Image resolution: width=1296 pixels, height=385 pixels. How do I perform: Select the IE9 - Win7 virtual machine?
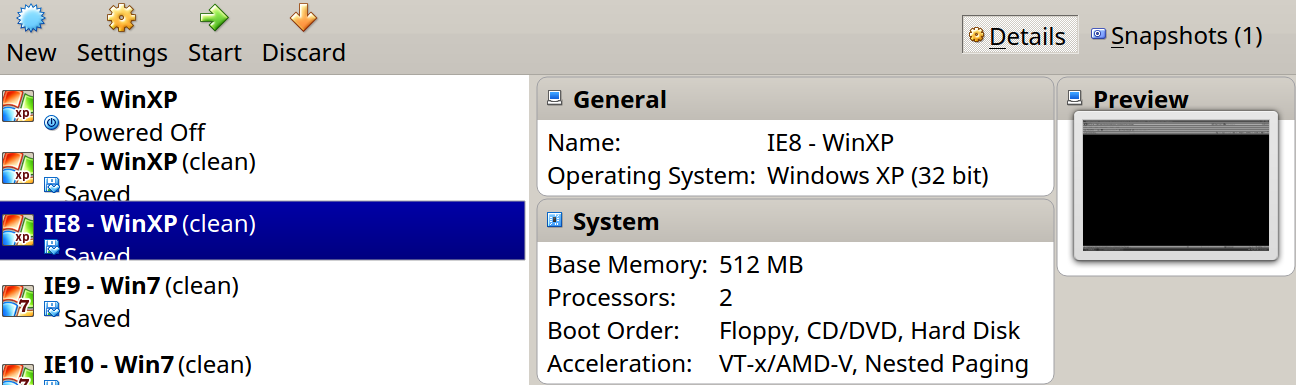[263, 301]
